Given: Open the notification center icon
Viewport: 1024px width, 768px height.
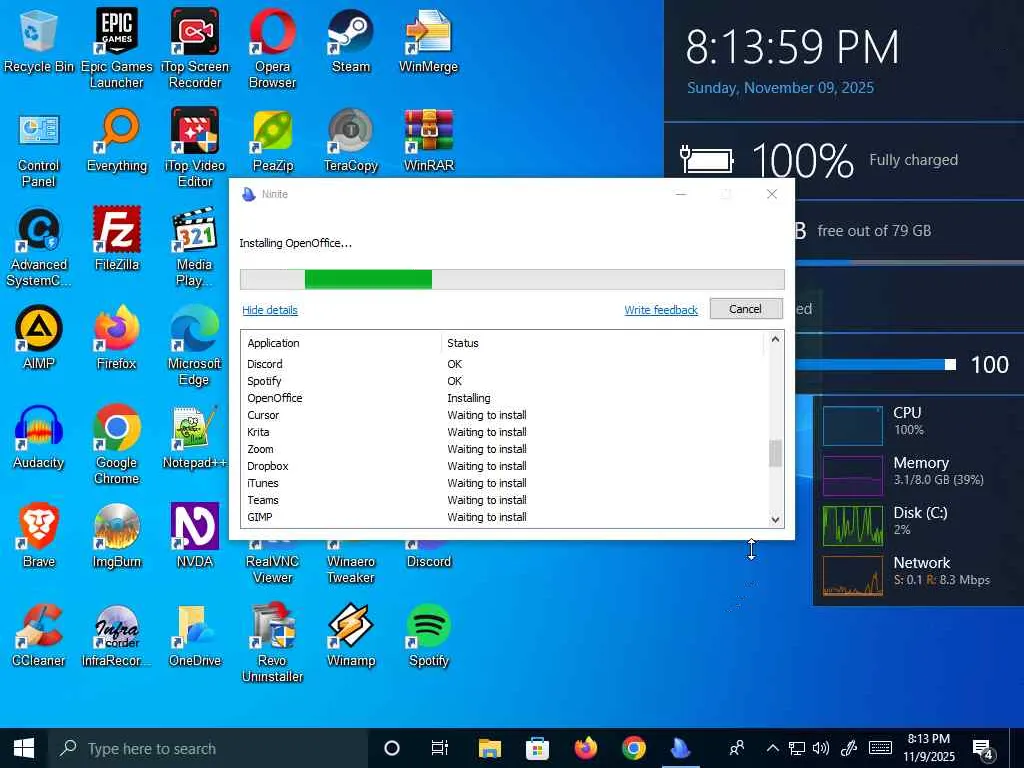Looking at the screenshot, I should (x=983, y=748).
